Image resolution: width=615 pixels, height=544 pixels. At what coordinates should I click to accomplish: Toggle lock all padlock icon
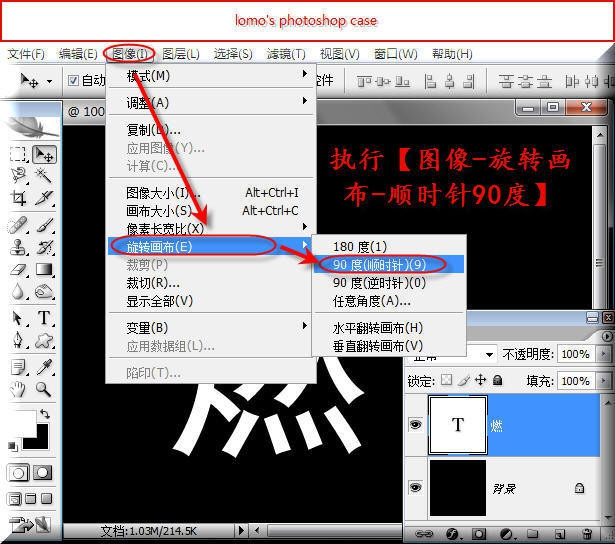click(x=497, y=380)
